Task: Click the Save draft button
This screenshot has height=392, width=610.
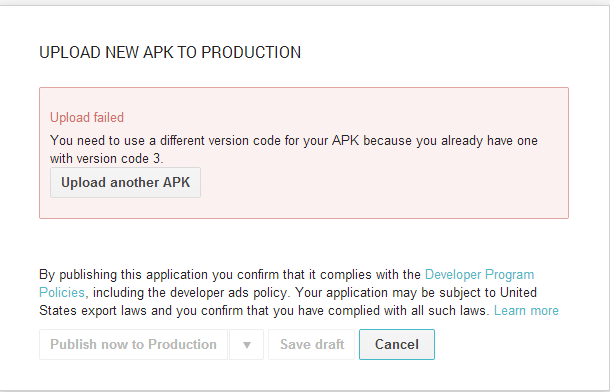Action: click(x=312, y=345)
